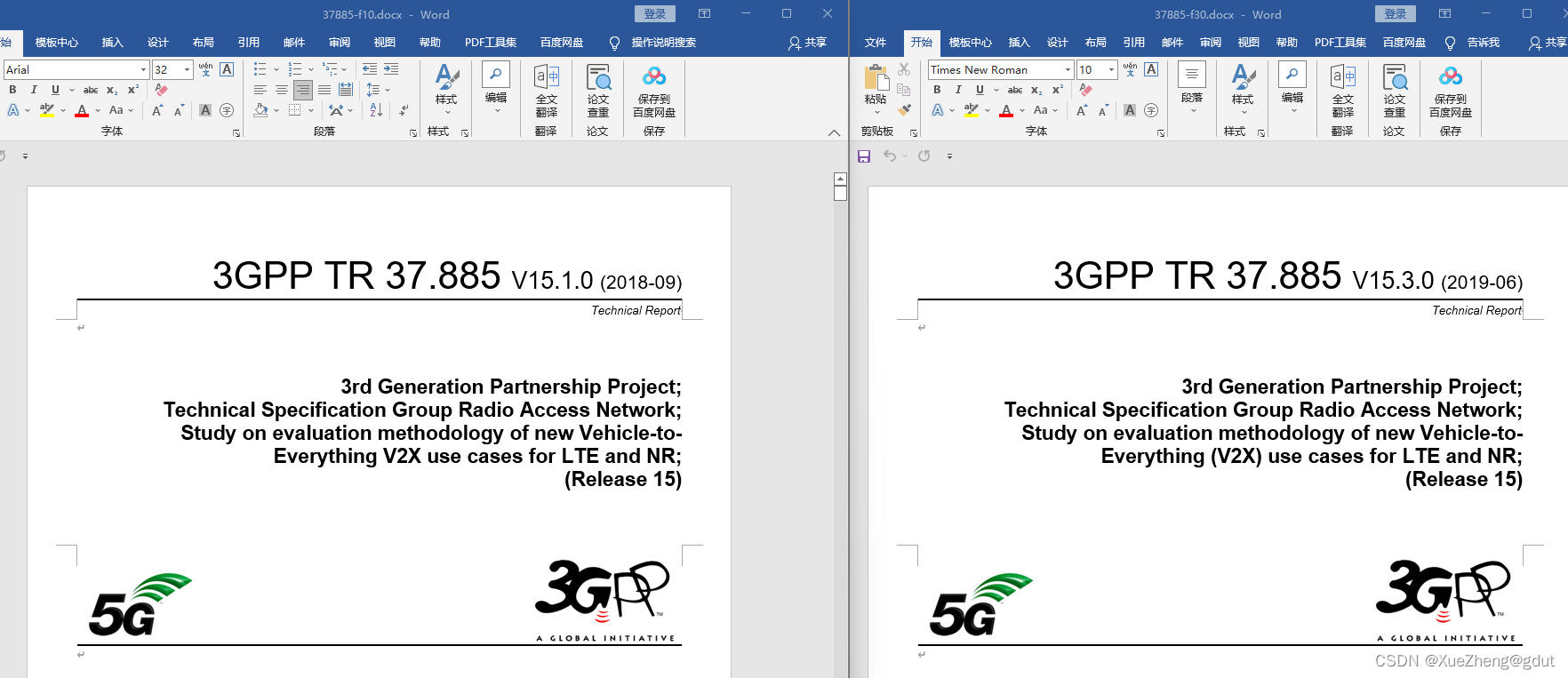Click scroll up arrow of f10 vertical scrollbar
The image size is (1568, 678).
click(841, 179)
